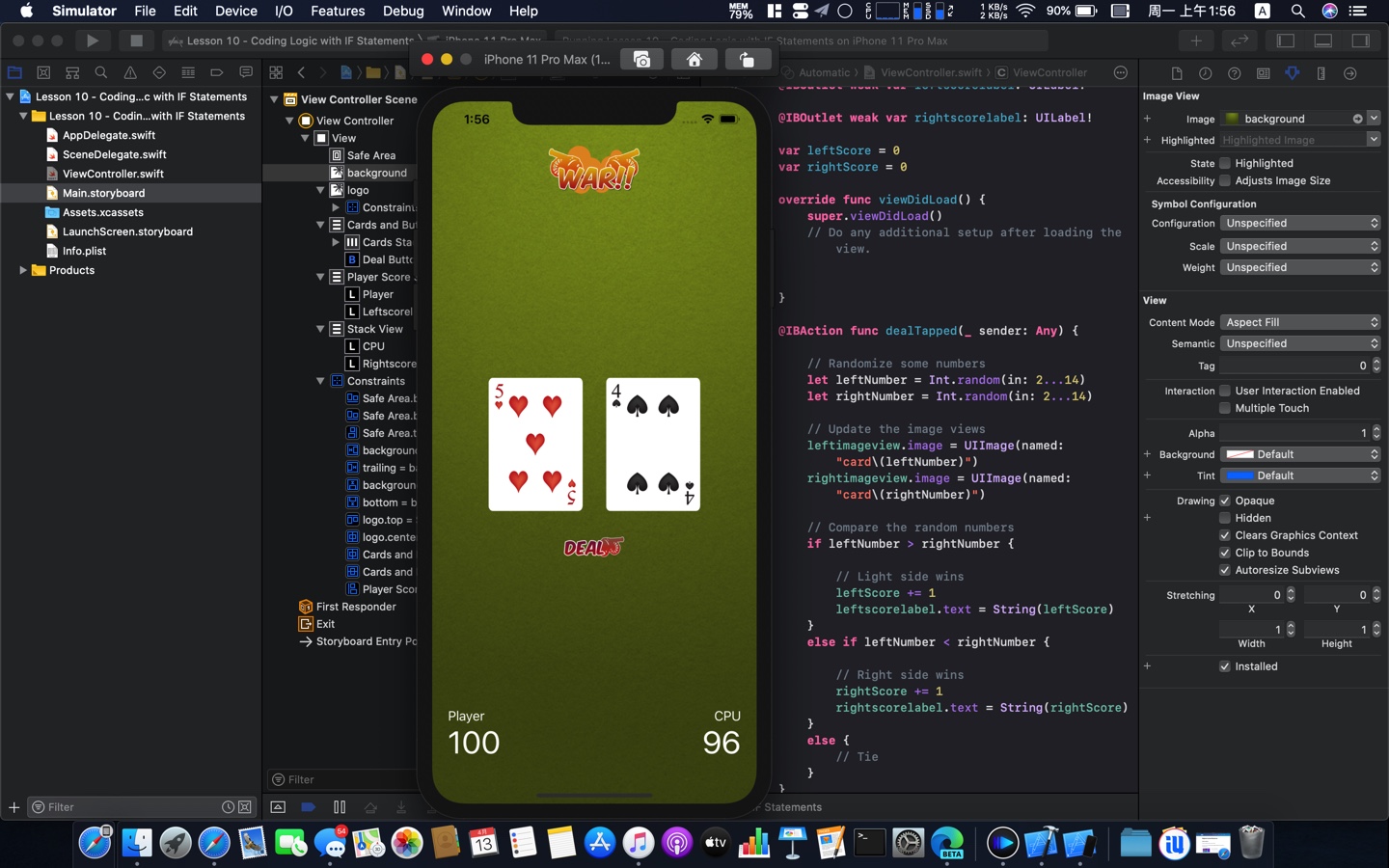
Task: Click the Simulator rotate device icon
Action: 747,60
